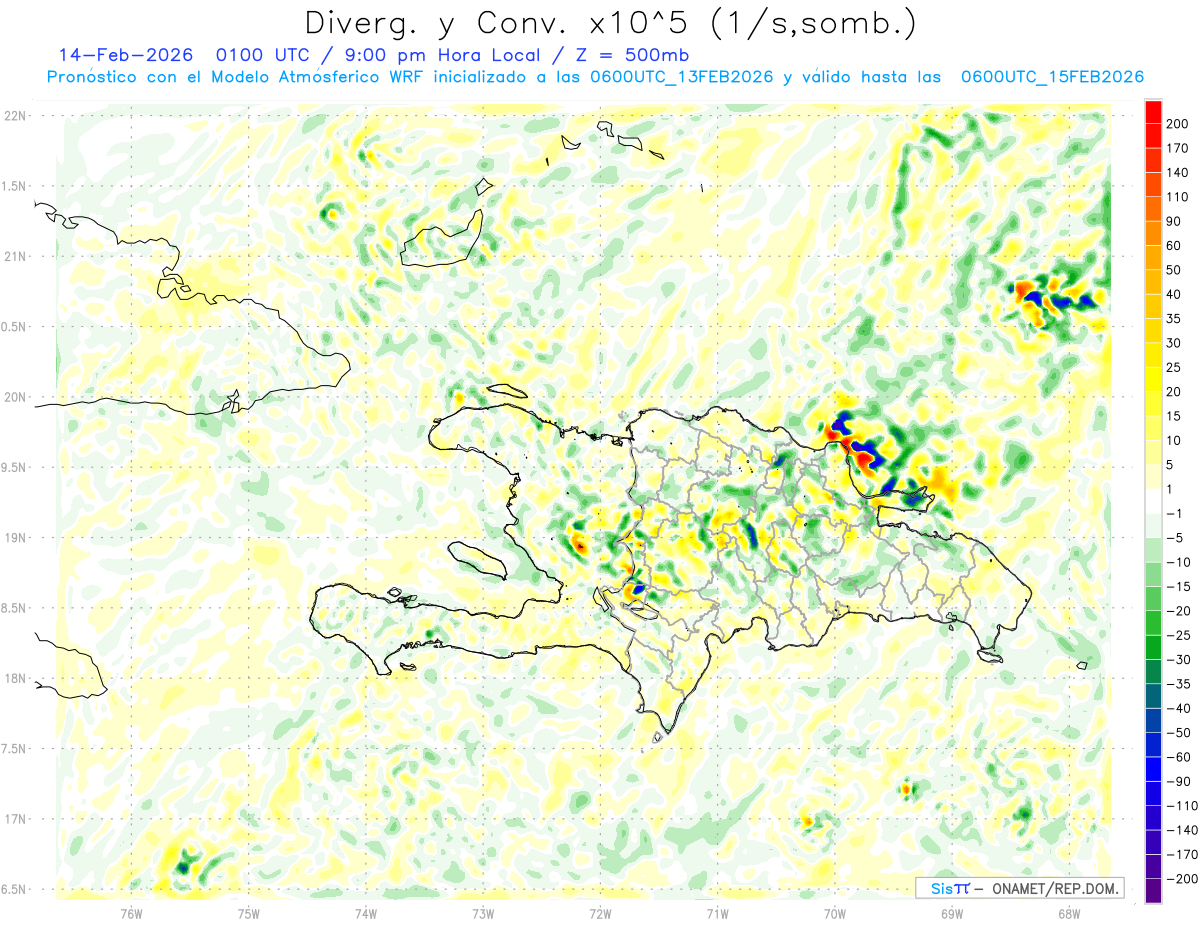Click the '9.5N' latitude label
This screenshot has width=1200, height=927.
point(14,468)
